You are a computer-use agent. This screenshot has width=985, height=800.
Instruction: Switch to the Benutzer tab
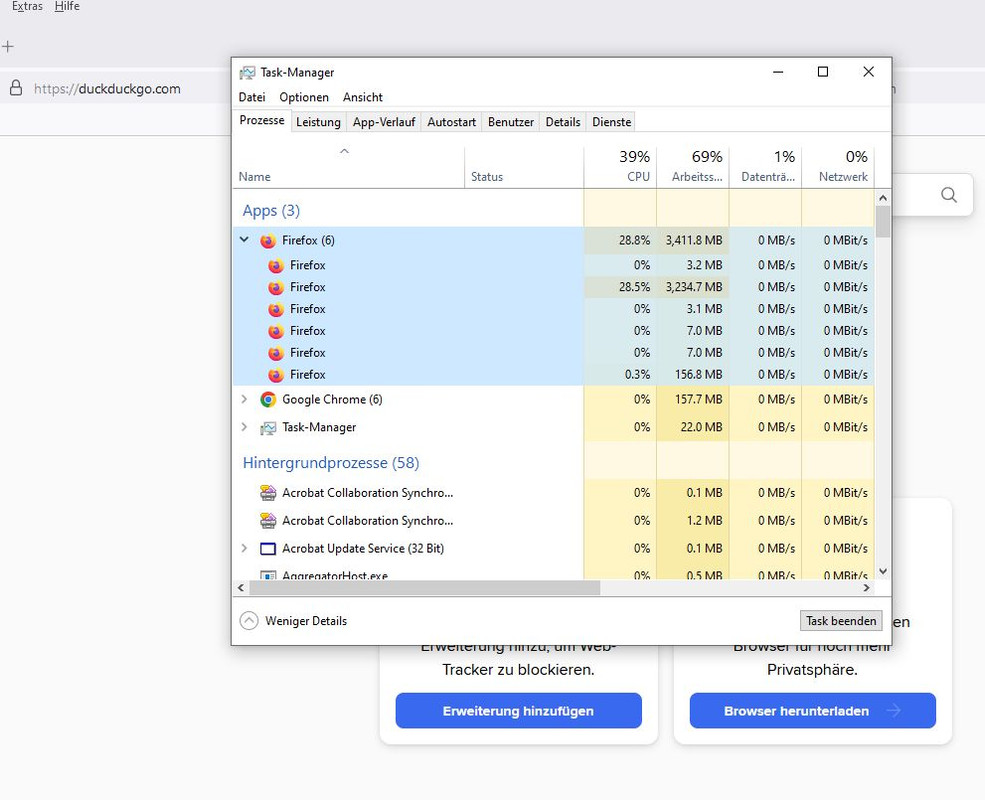pyautogui.click(x=511, y=122)
